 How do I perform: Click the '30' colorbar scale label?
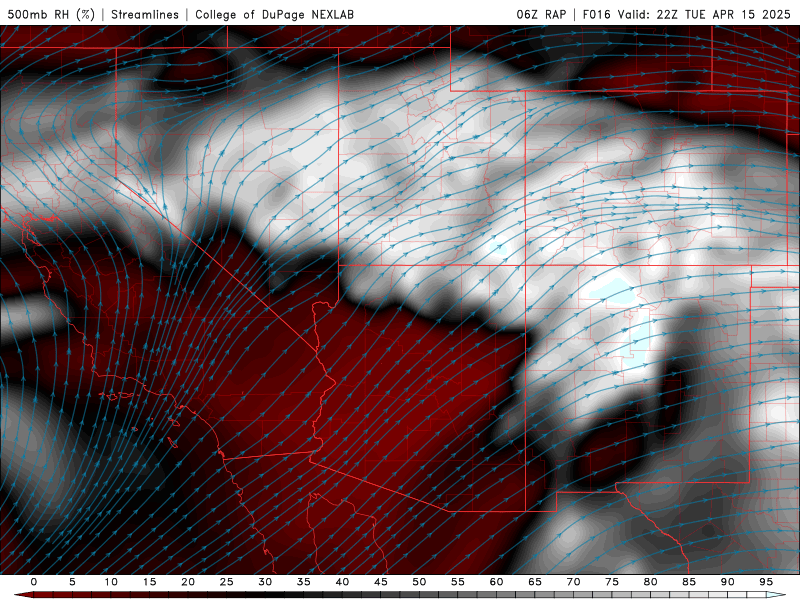(x=265, y=582)
